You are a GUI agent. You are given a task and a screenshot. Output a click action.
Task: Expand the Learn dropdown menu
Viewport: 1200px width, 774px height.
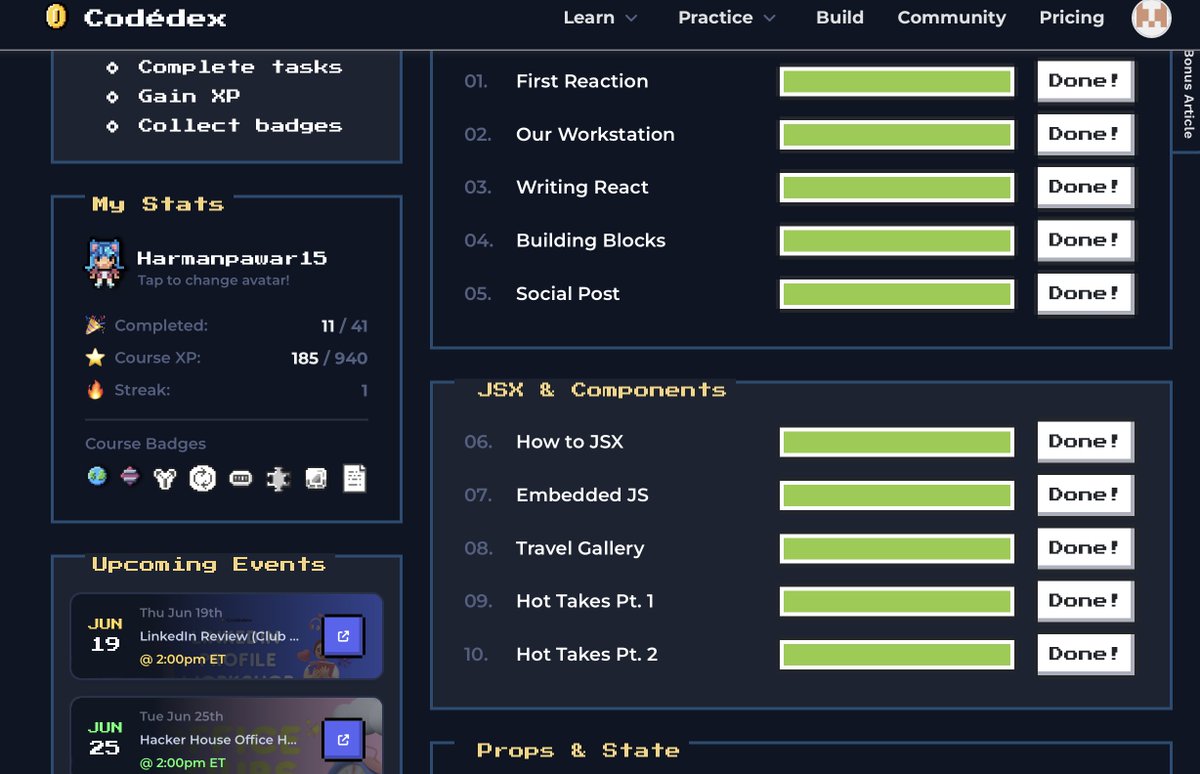600,17
